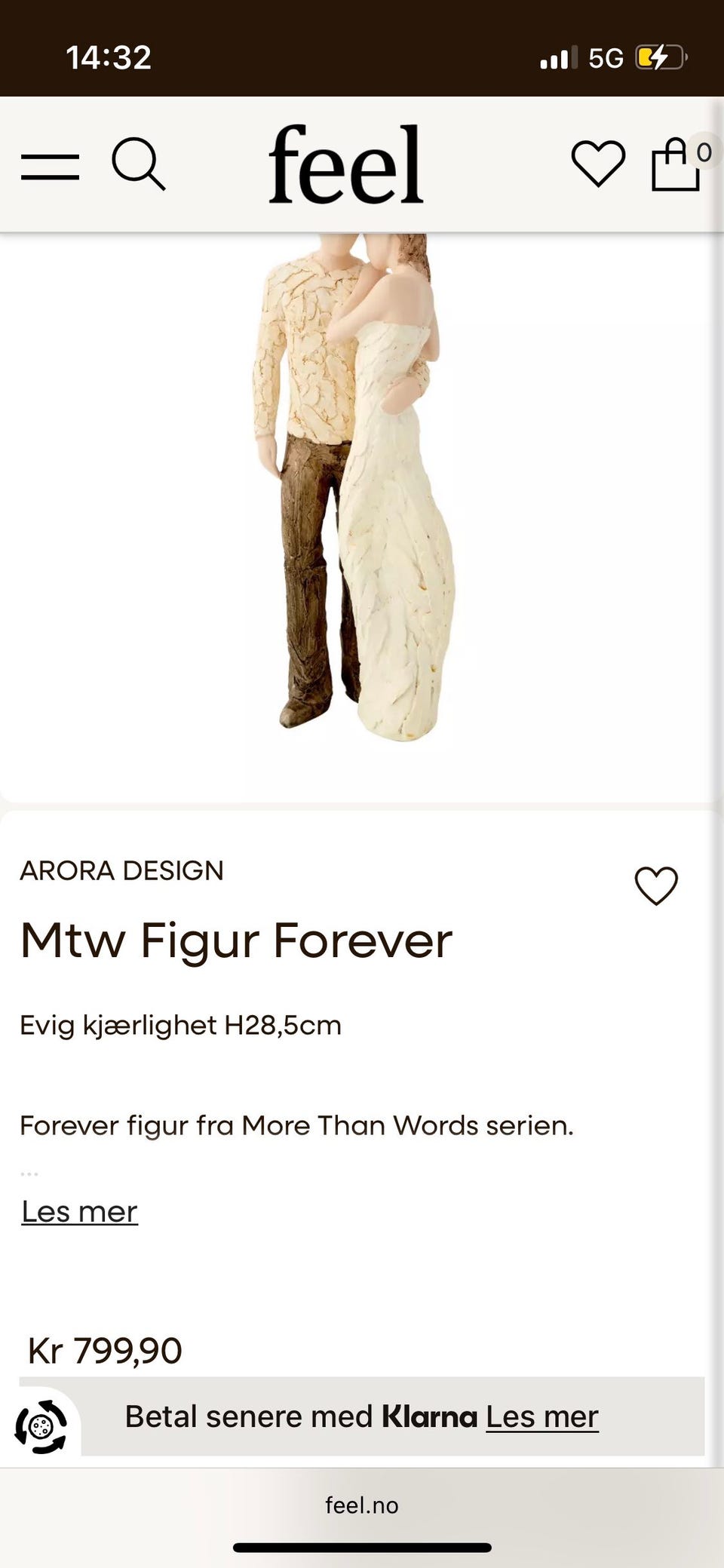Viewport: 724px width, 1568px height.
Task: Tap the 14:32 clock
Action: 109,57
